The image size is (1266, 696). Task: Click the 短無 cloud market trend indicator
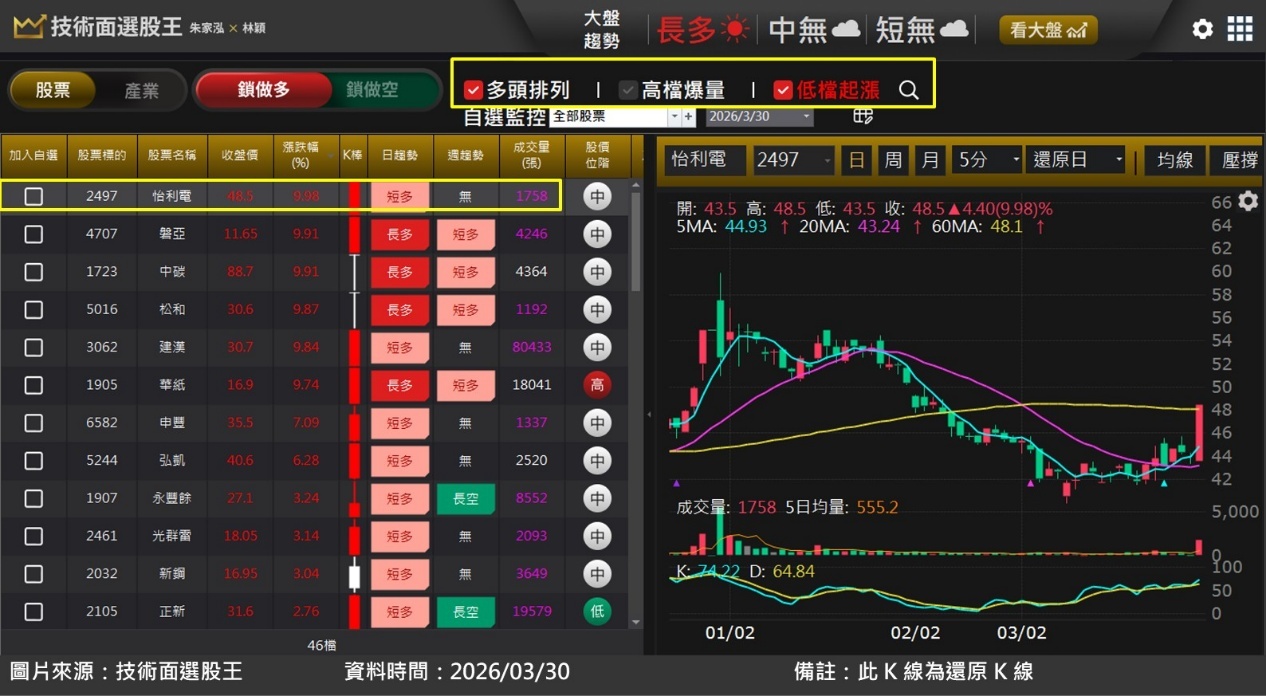tap(922, 30)
